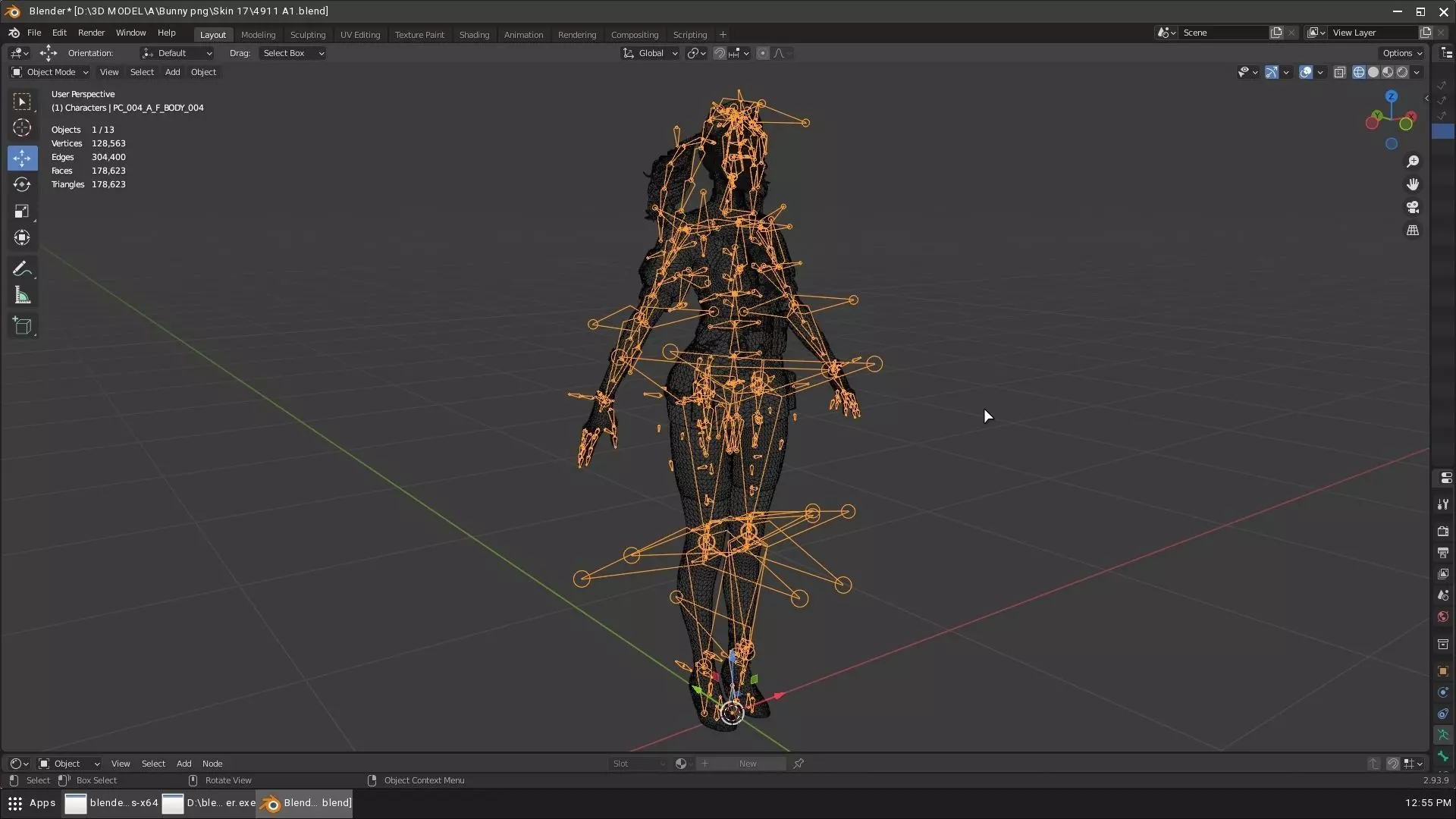Open the Scene properties tab
This screenshot has width=1456, height=819.
1443,595
